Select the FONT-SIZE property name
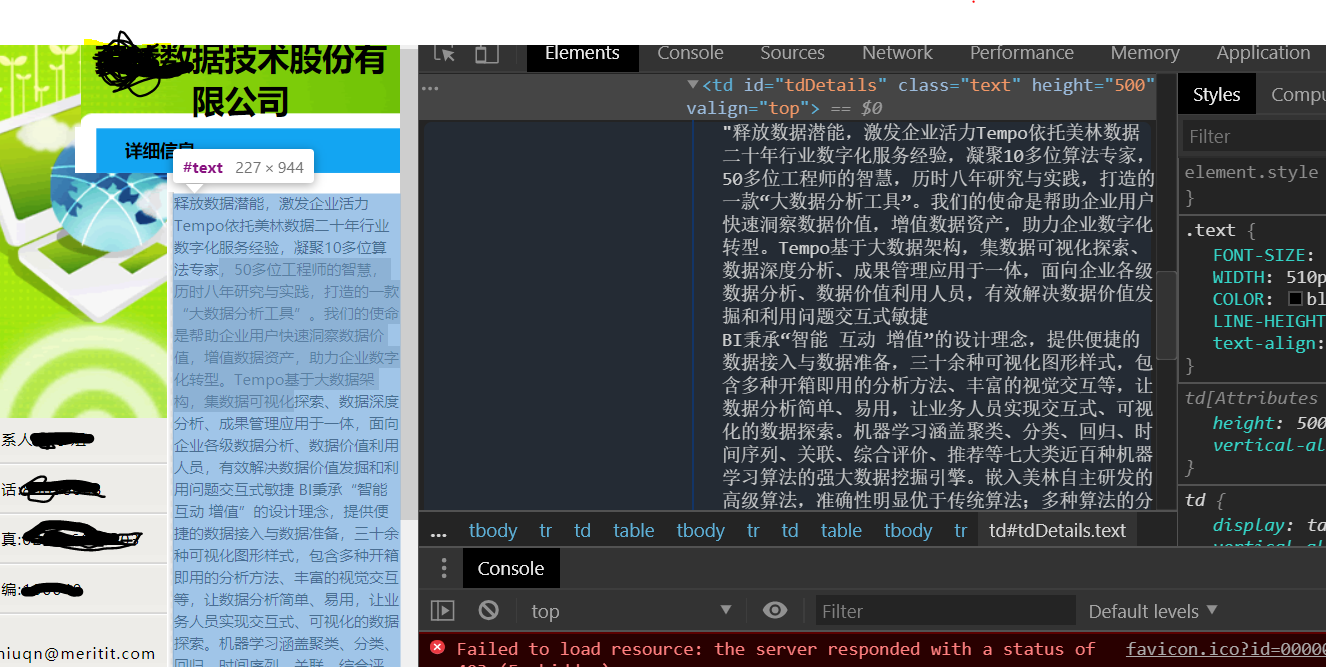 coord(1258,255)
